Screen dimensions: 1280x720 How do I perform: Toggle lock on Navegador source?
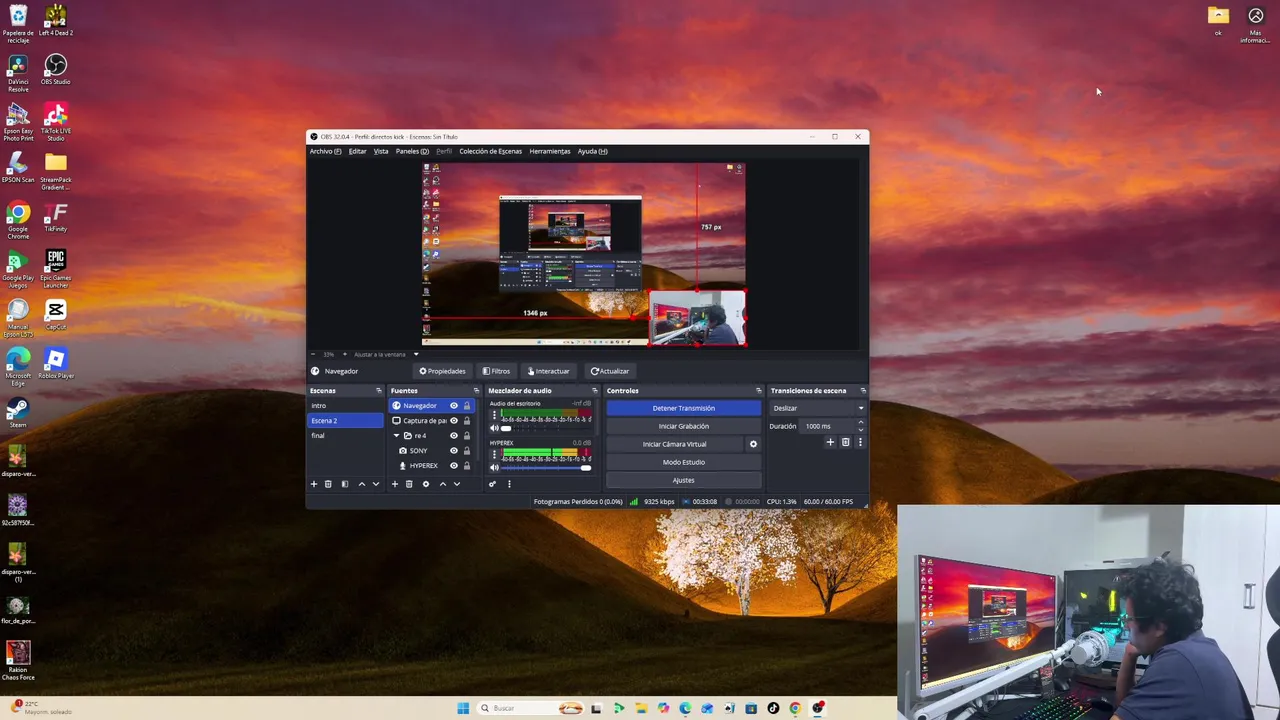466,406
